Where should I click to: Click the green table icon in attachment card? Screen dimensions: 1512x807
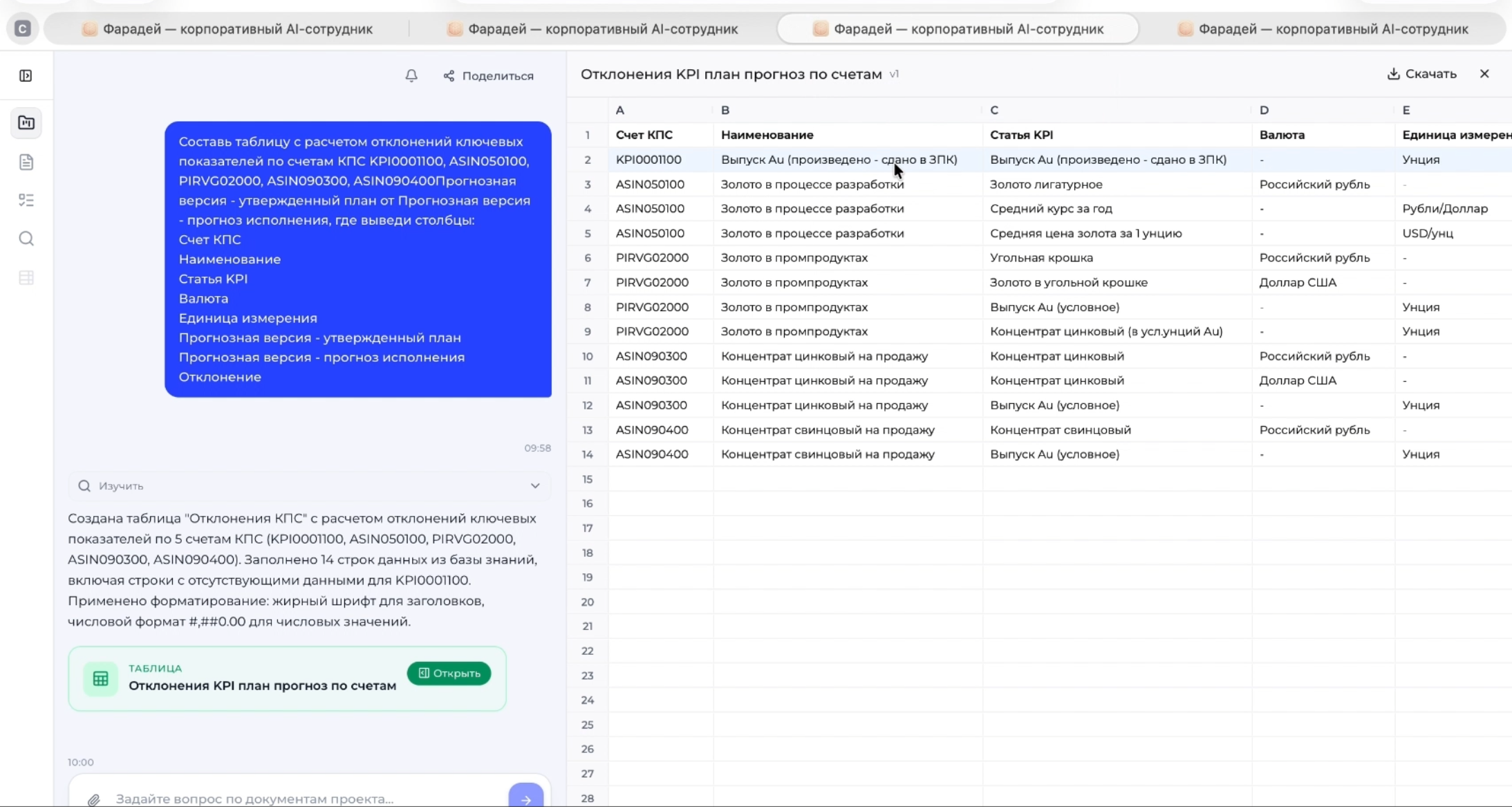tap(100, 678)
